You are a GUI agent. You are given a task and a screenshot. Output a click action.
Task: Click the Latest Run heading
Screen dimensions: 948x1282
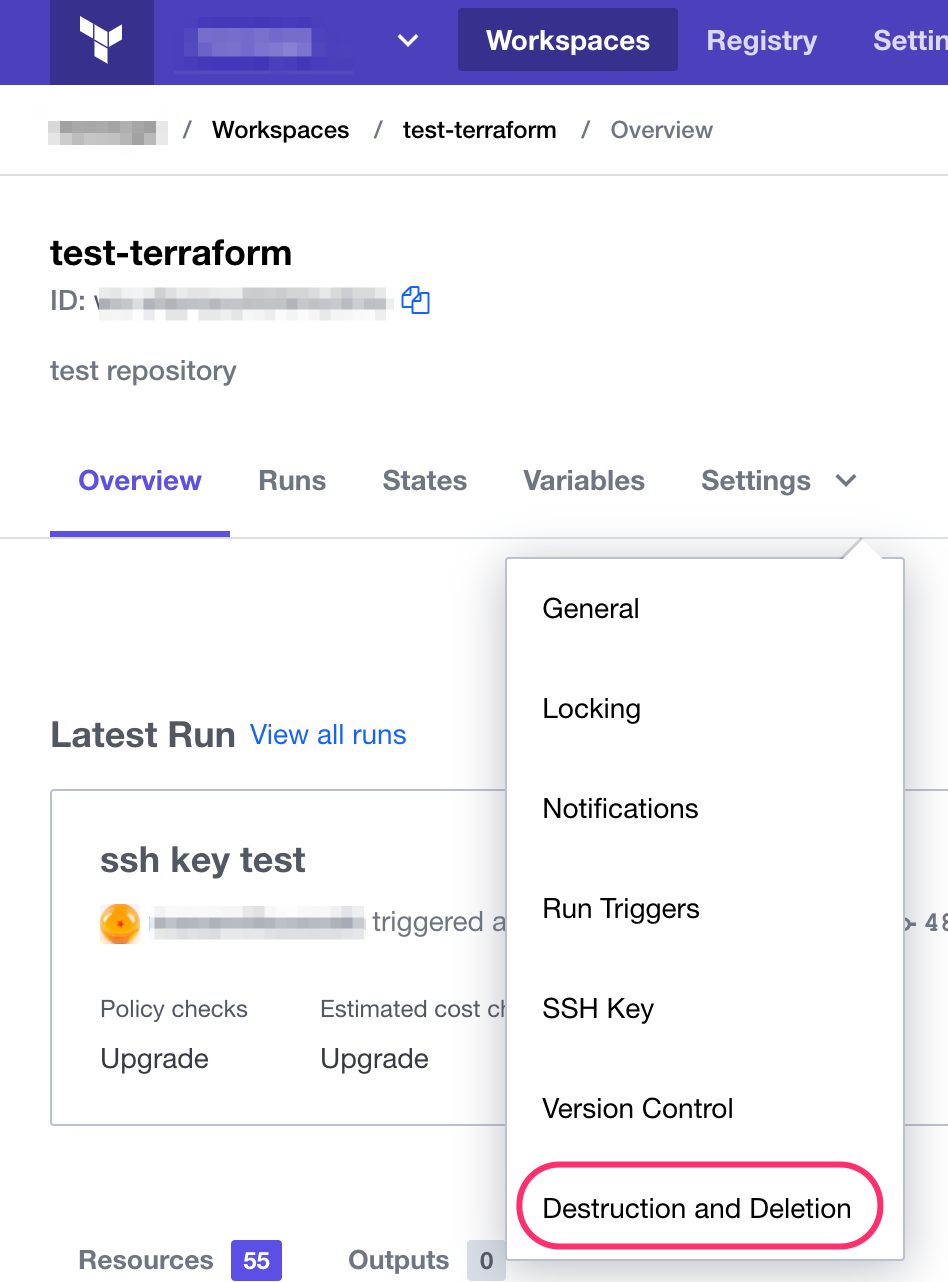coord(143,735)
